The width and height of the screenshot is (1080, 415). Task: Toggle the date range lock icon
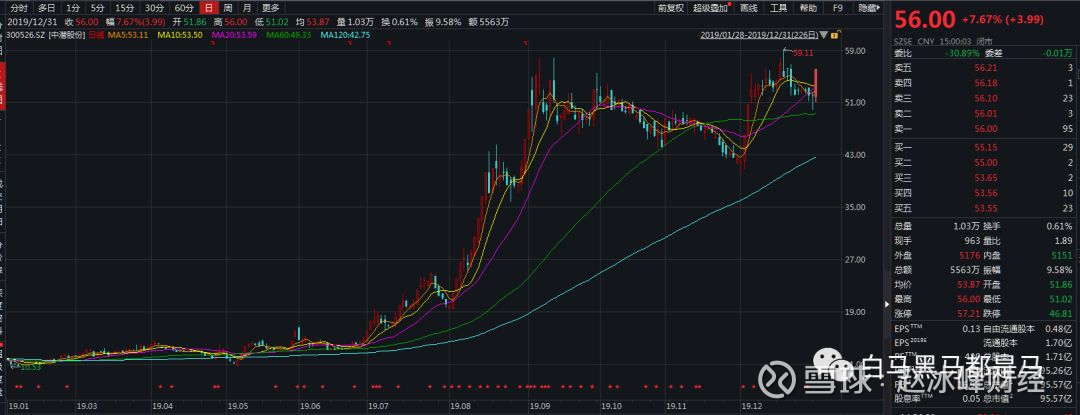(834, 34)
